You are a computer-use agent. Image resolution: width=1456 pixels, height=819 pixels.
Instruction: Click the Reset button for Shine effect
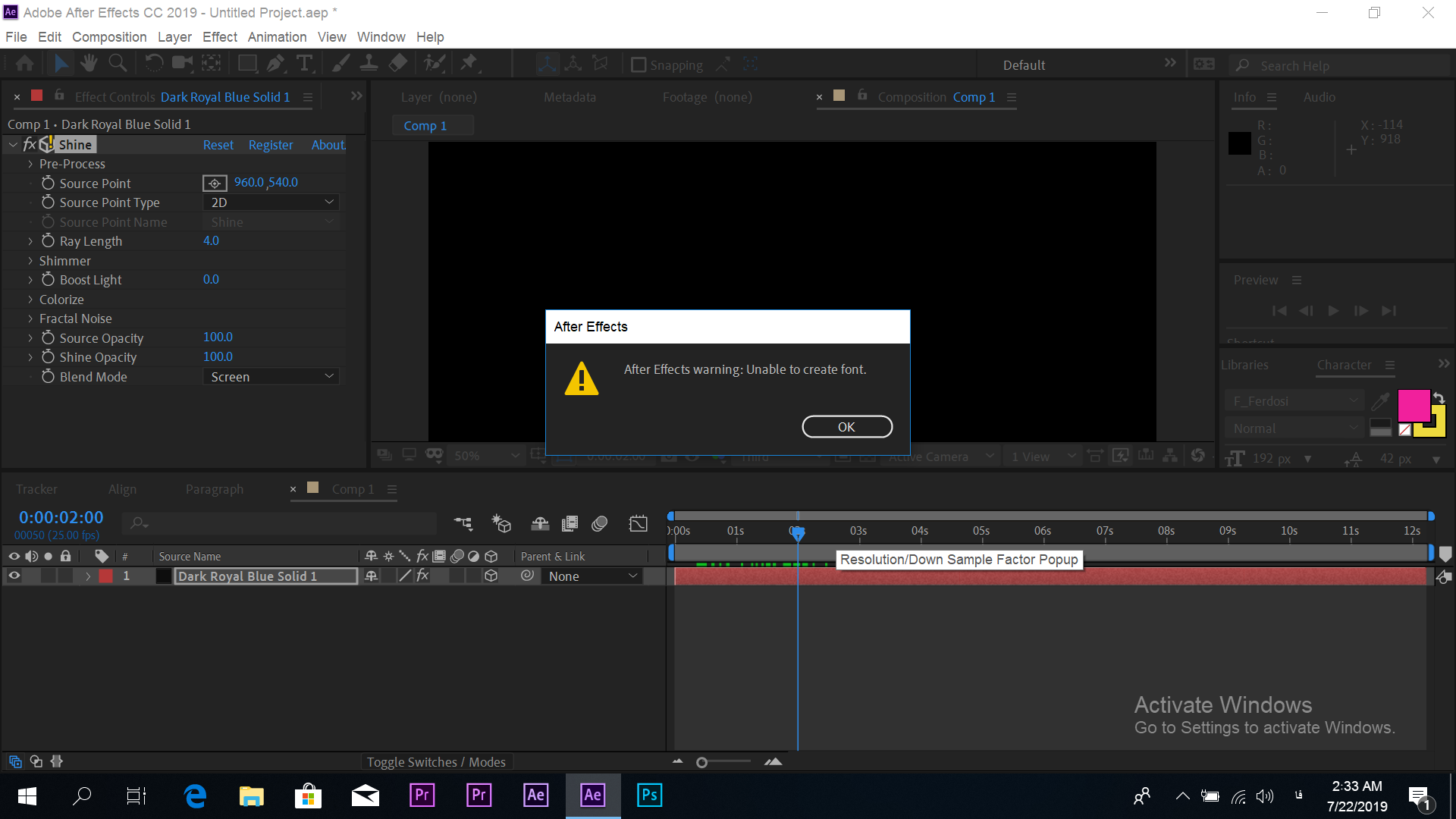(x=217, y=145)
